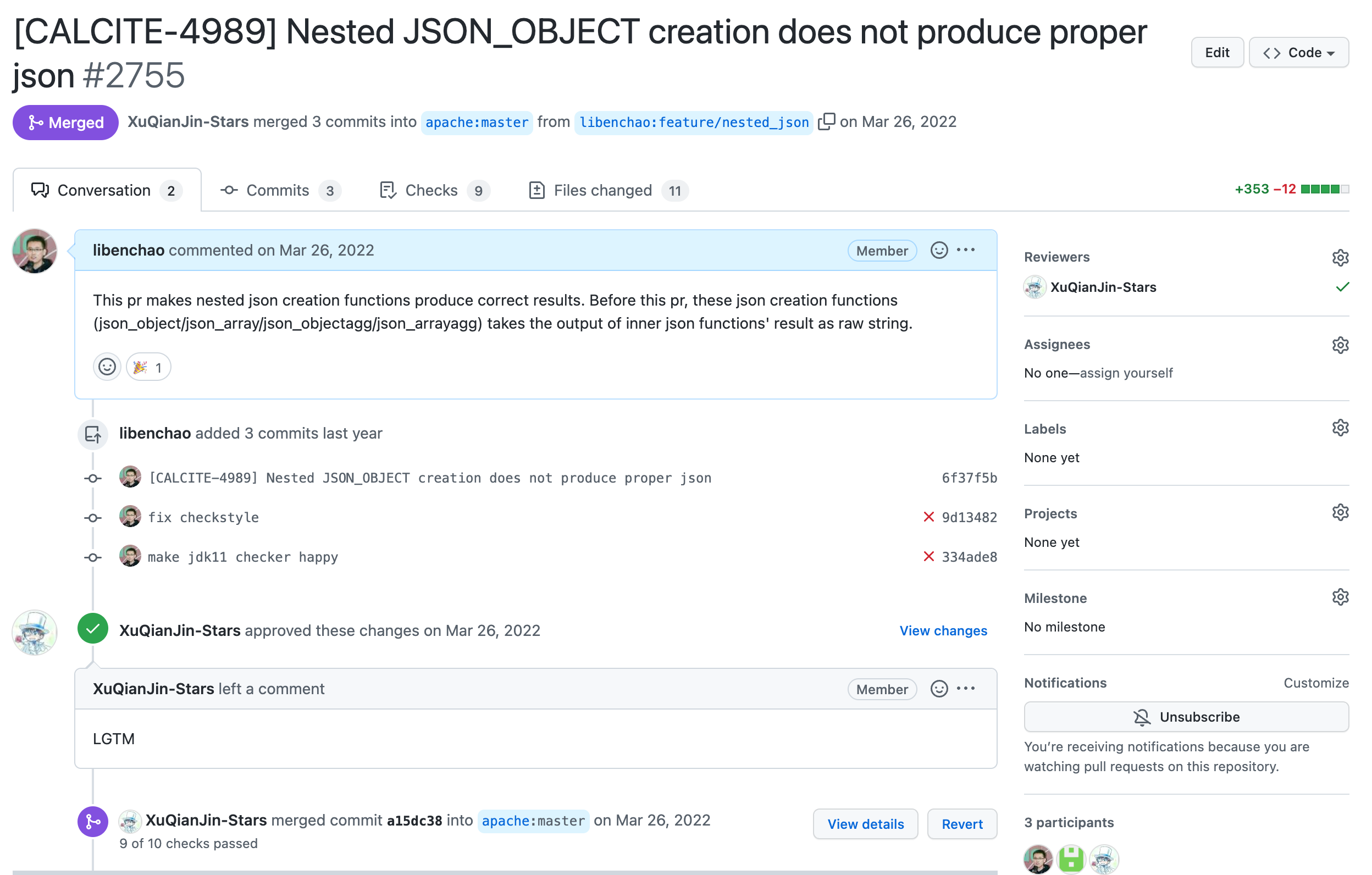This screenshot has width=1372, height=875.
Task: Open the Assignees gear settings
Action: click(1340, 345)
